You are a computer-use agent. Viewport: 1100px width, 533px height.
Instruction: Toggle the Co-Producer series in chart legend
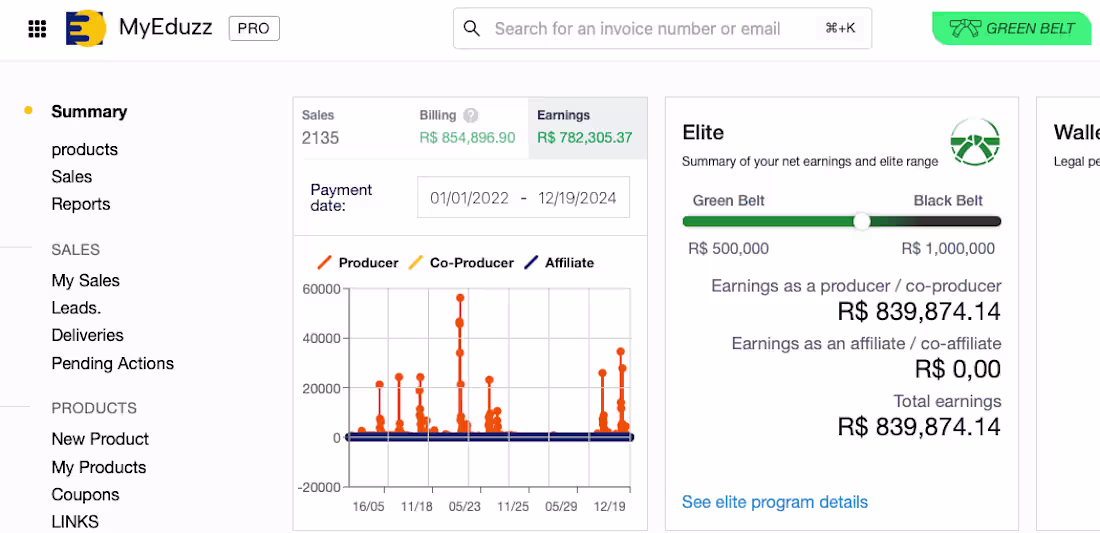pos(461,263)
